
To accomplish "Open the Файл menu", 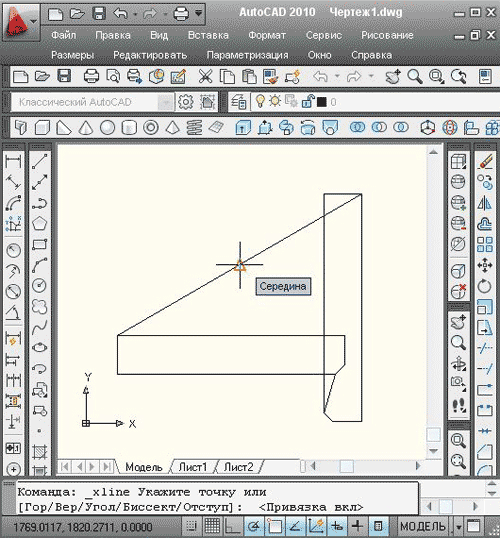I will [x=63, y=35].
